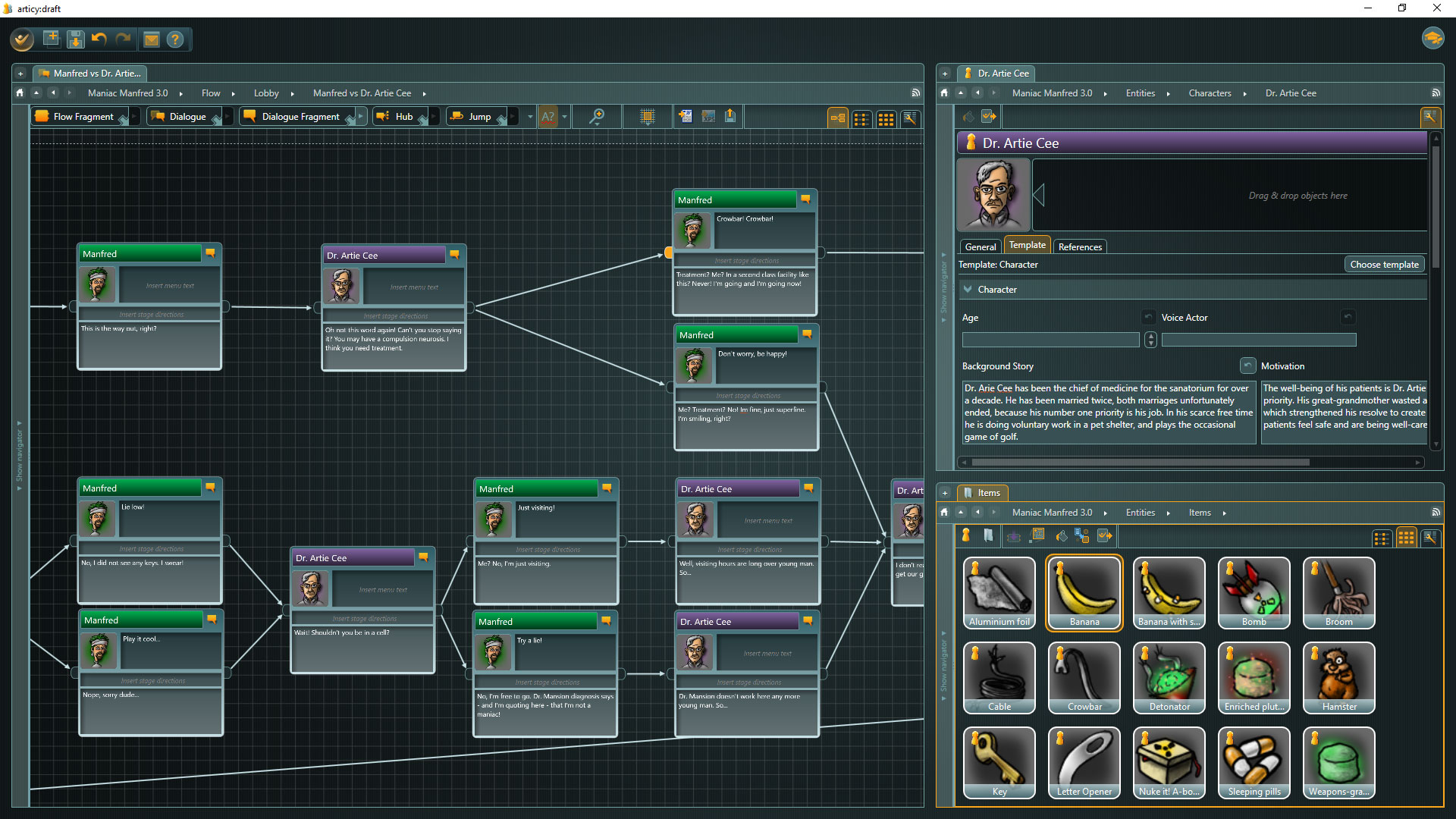Open the help question mark icon

pos(175,39)
